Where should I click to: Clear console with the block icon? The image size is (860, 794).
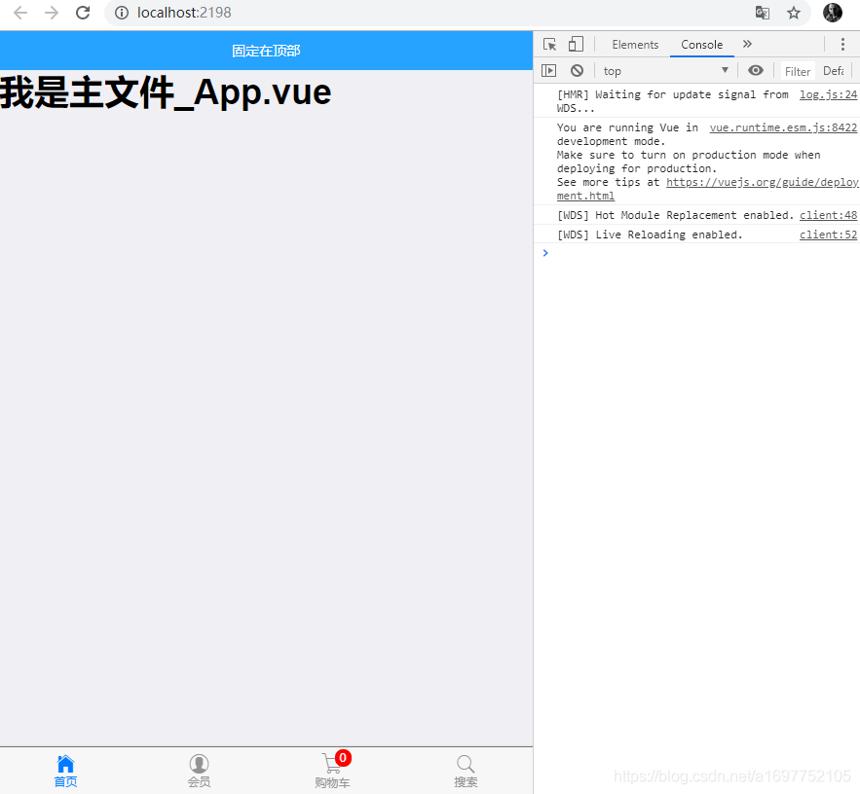click(576, 71)
